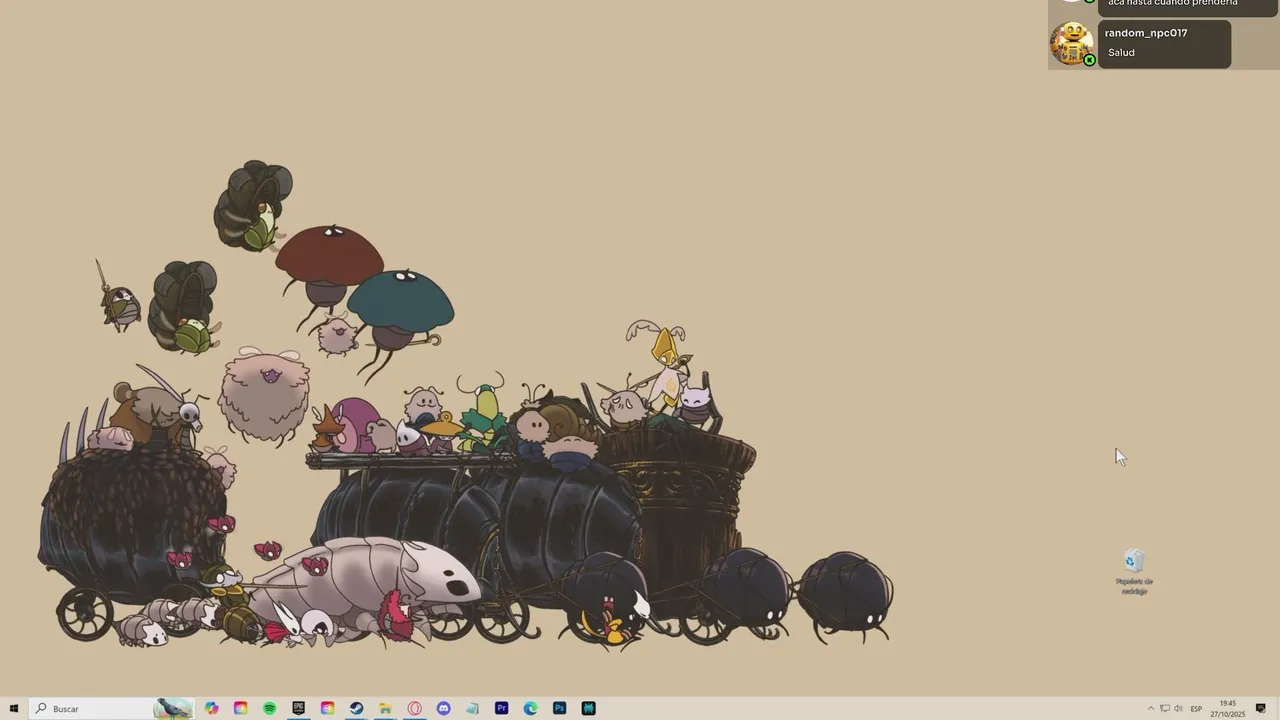Open Spotify from the taskbar

click(x=270, y=708)
